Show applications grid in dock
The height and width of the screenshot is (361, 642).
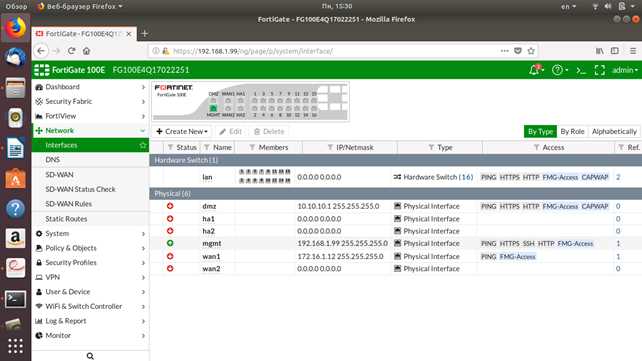click(x=15, y=346)
